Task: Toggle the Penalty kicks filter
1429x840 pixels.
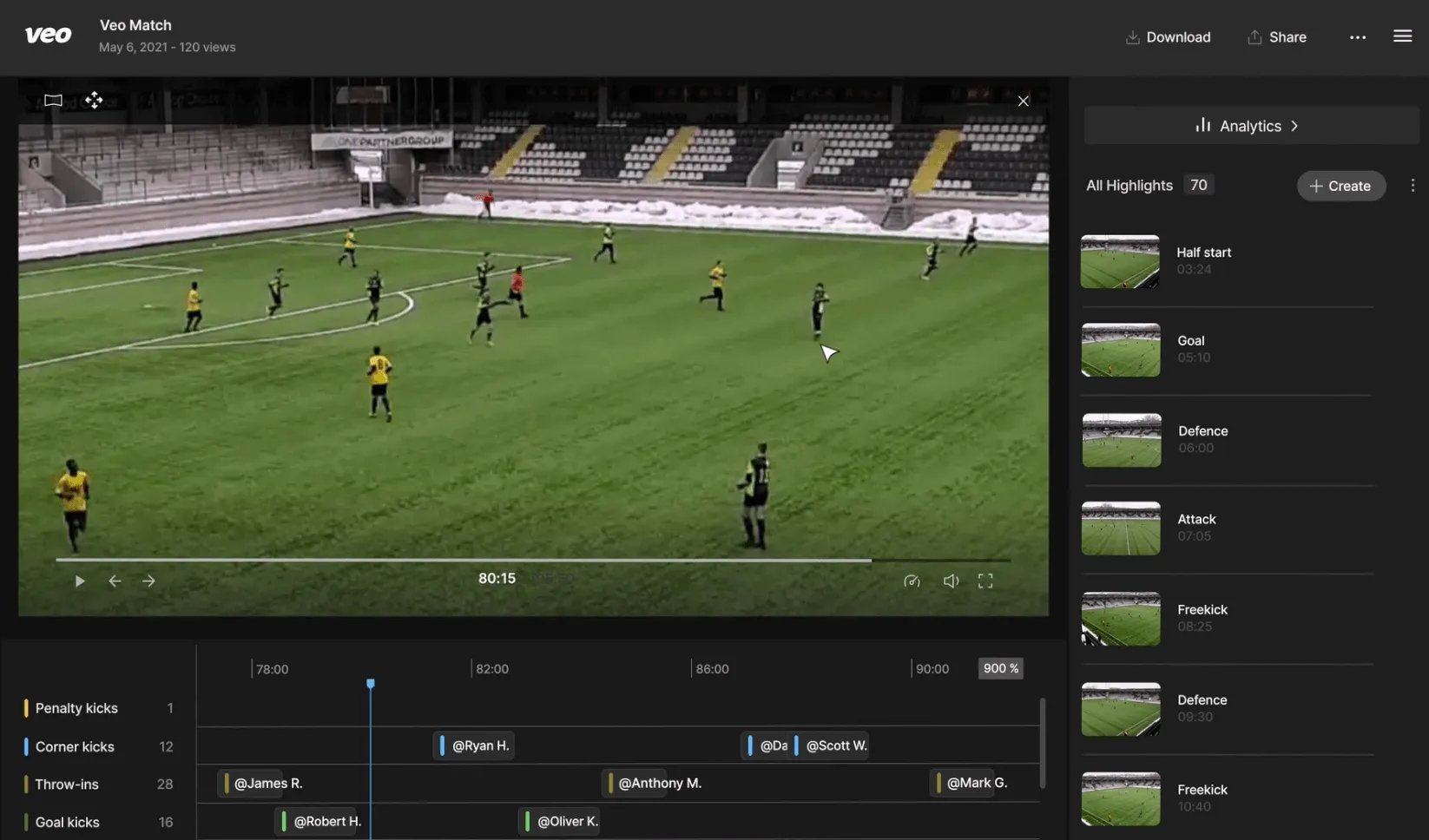Action: pos(76,707)
